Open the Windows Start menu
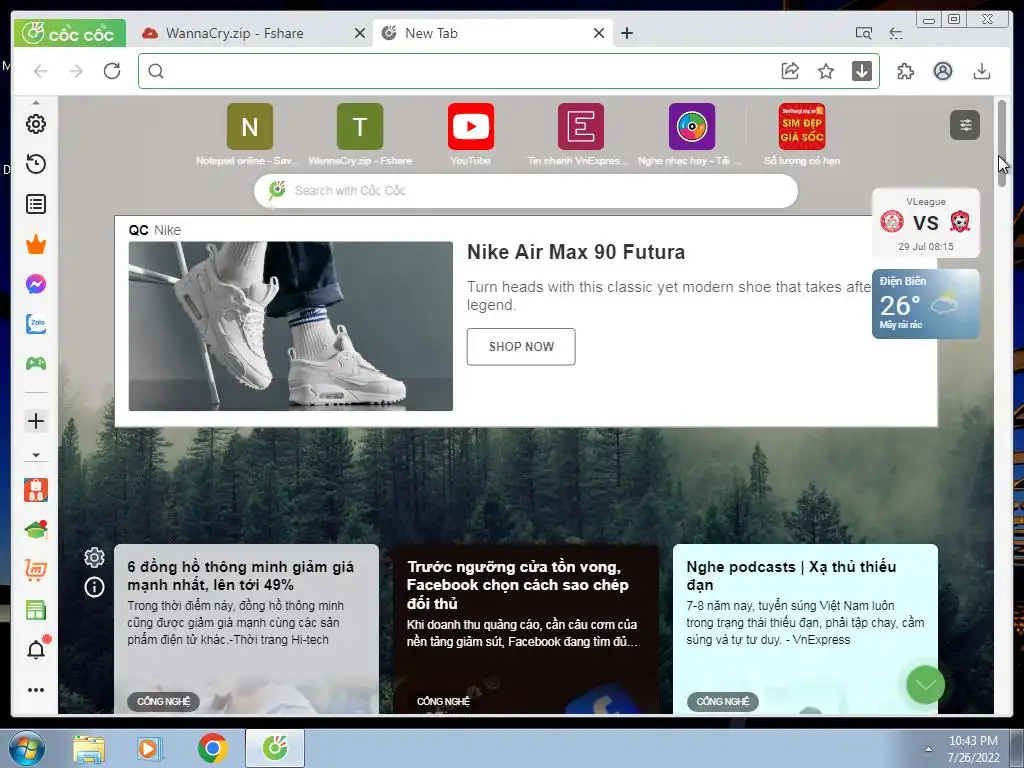Screen dimensions: 1024x768 (27, 748)
